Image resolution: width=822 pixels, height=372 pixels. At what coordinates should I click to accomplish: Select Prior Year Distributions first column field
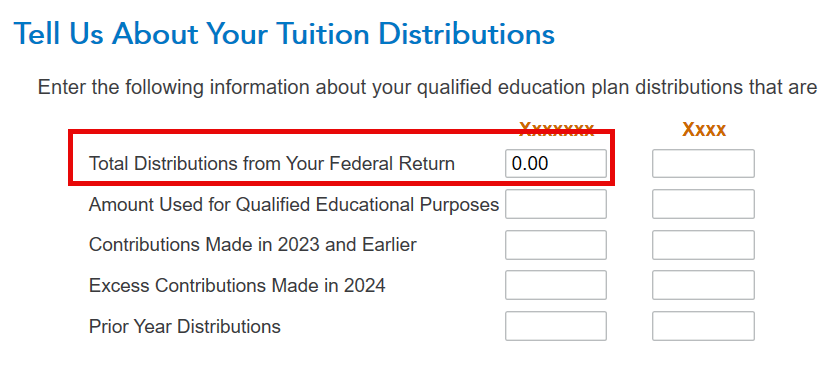pyautogui.click(x=556, y=326)
